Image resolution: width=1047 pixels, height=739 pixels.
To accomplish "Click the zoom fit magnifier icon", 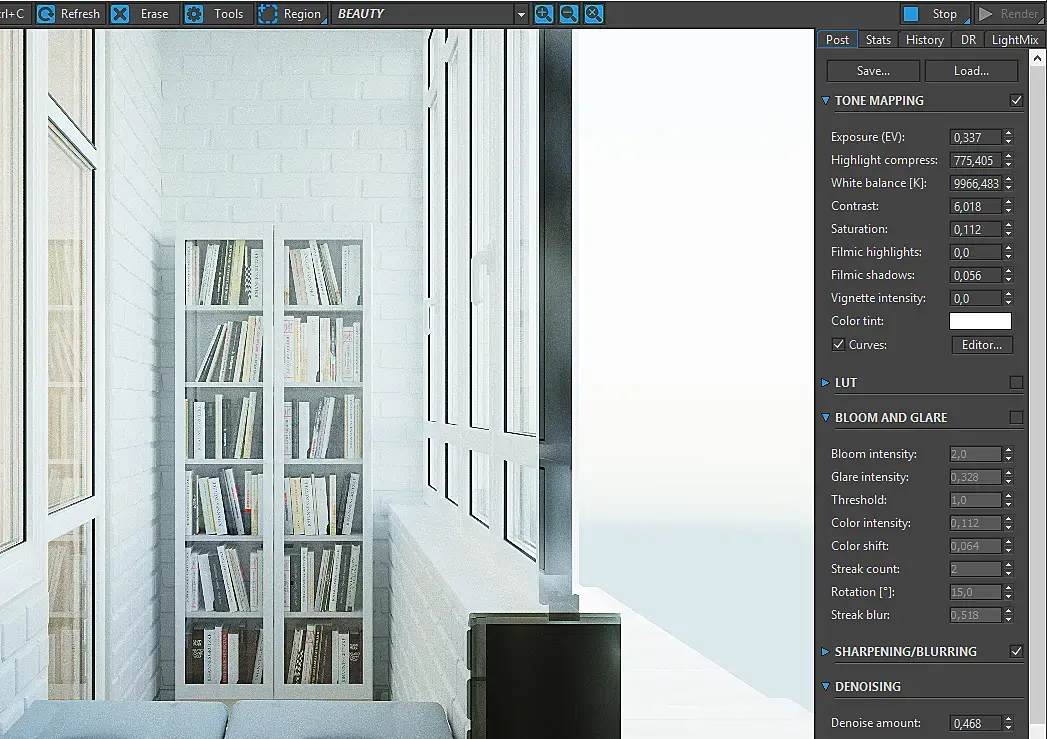I will click(x=594, y=14).
